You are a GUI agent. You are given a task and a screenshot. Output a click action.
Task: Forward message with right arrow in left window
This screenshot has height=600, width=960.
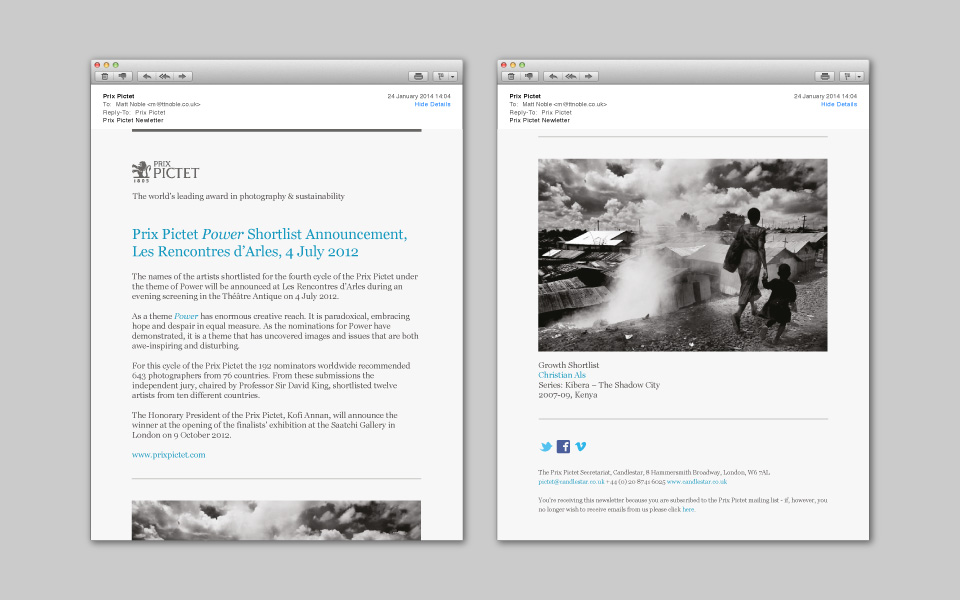click(x=182, y=77)
